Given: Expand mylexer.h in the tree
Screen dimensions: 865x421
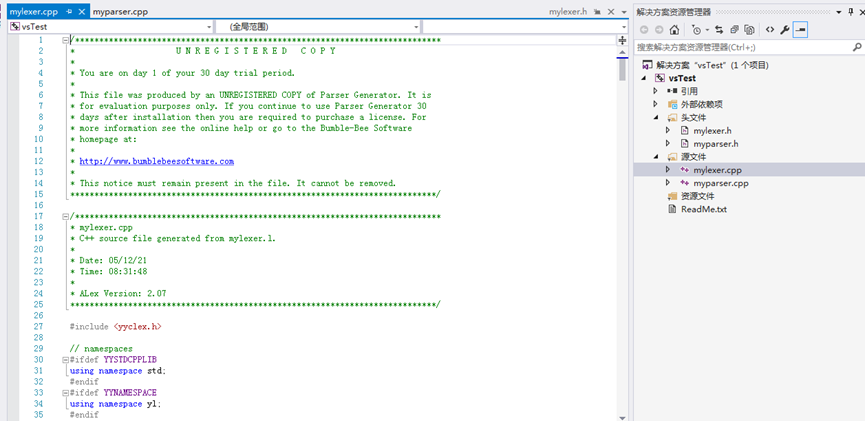Looking at the screenshot, I should click(x=668, y=130).
